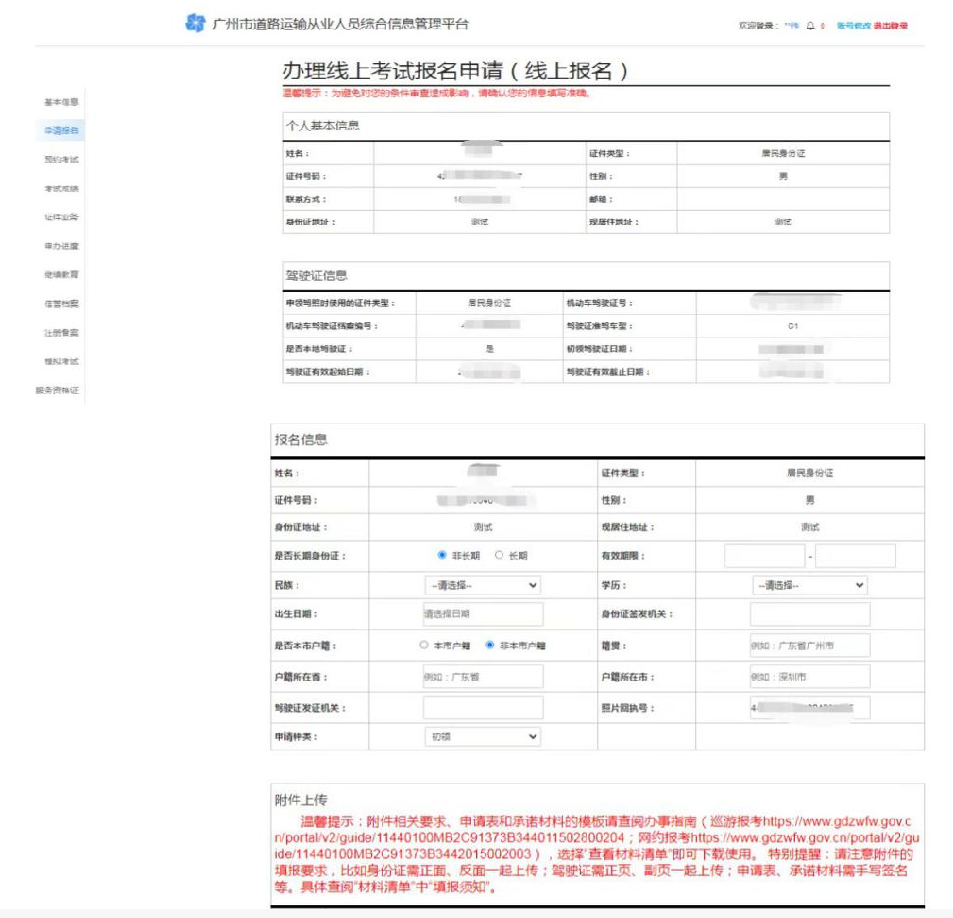The image size is (953, 918).
Task: Click the 驾驶证有效截止日期 label
Action: click(x=608, y=372)
